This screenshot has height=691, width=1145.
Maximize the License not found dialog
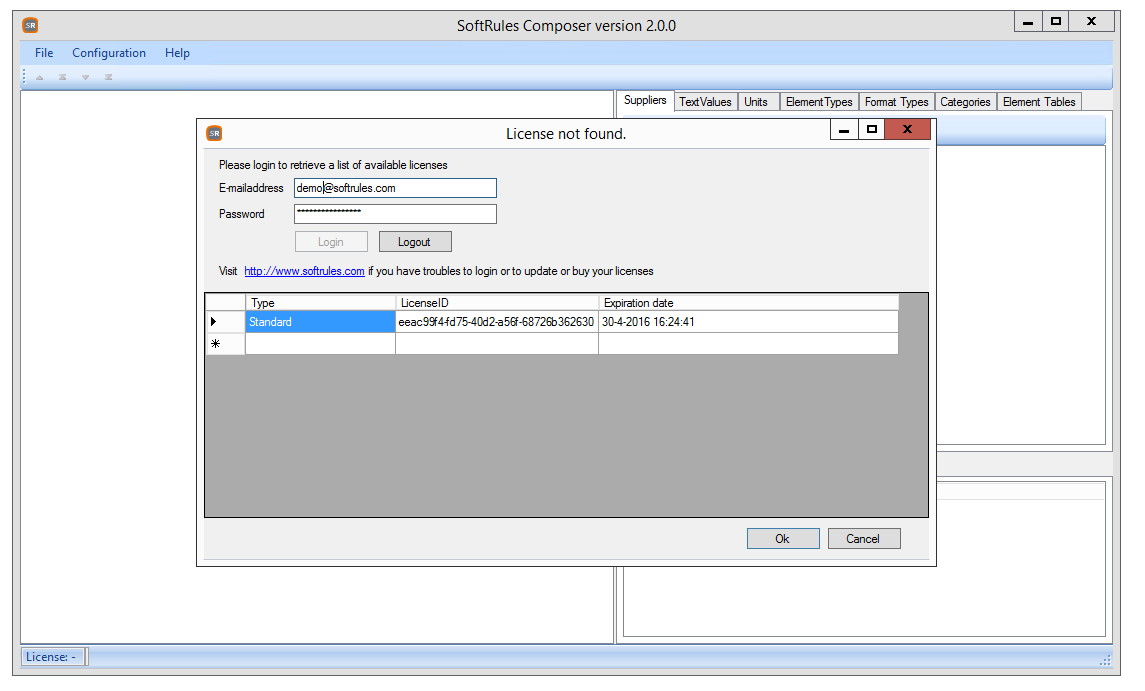point(872,129)
